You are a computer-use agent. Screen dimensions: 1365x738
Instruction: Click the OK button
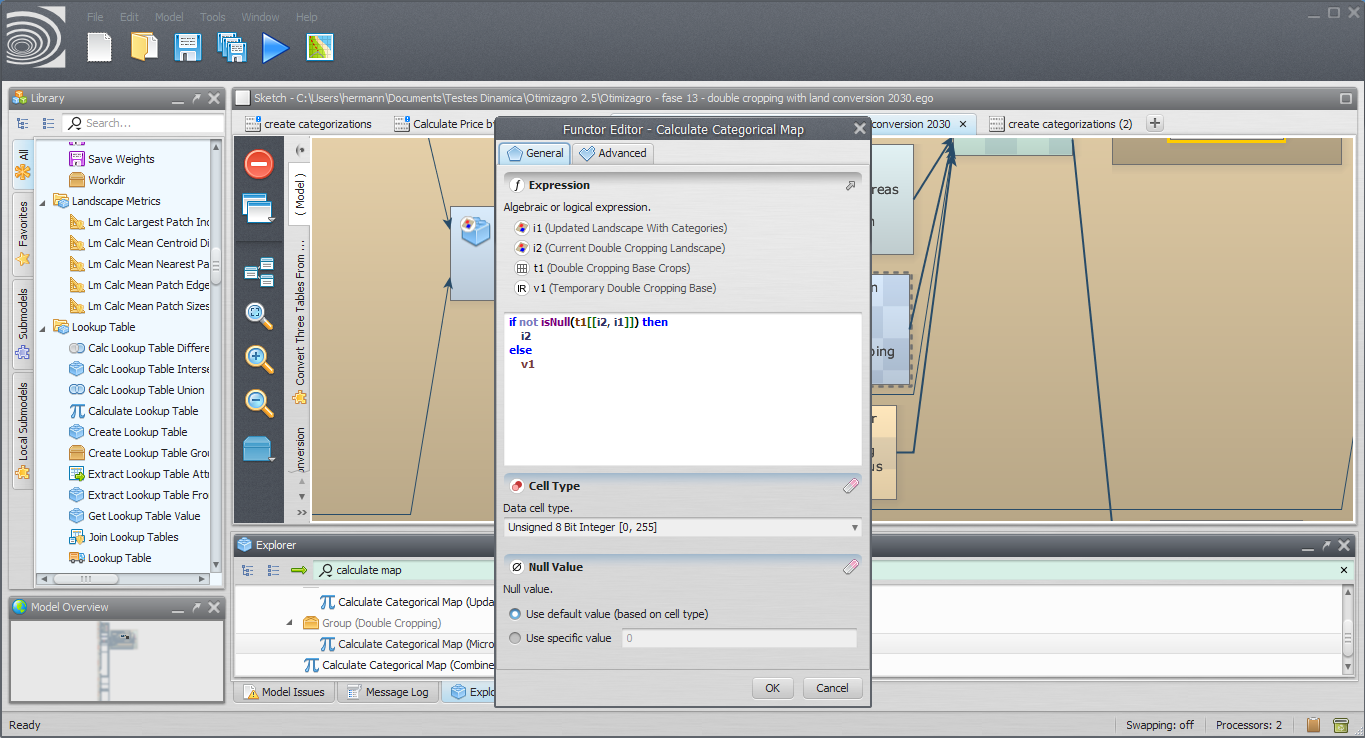click(772, 688)
